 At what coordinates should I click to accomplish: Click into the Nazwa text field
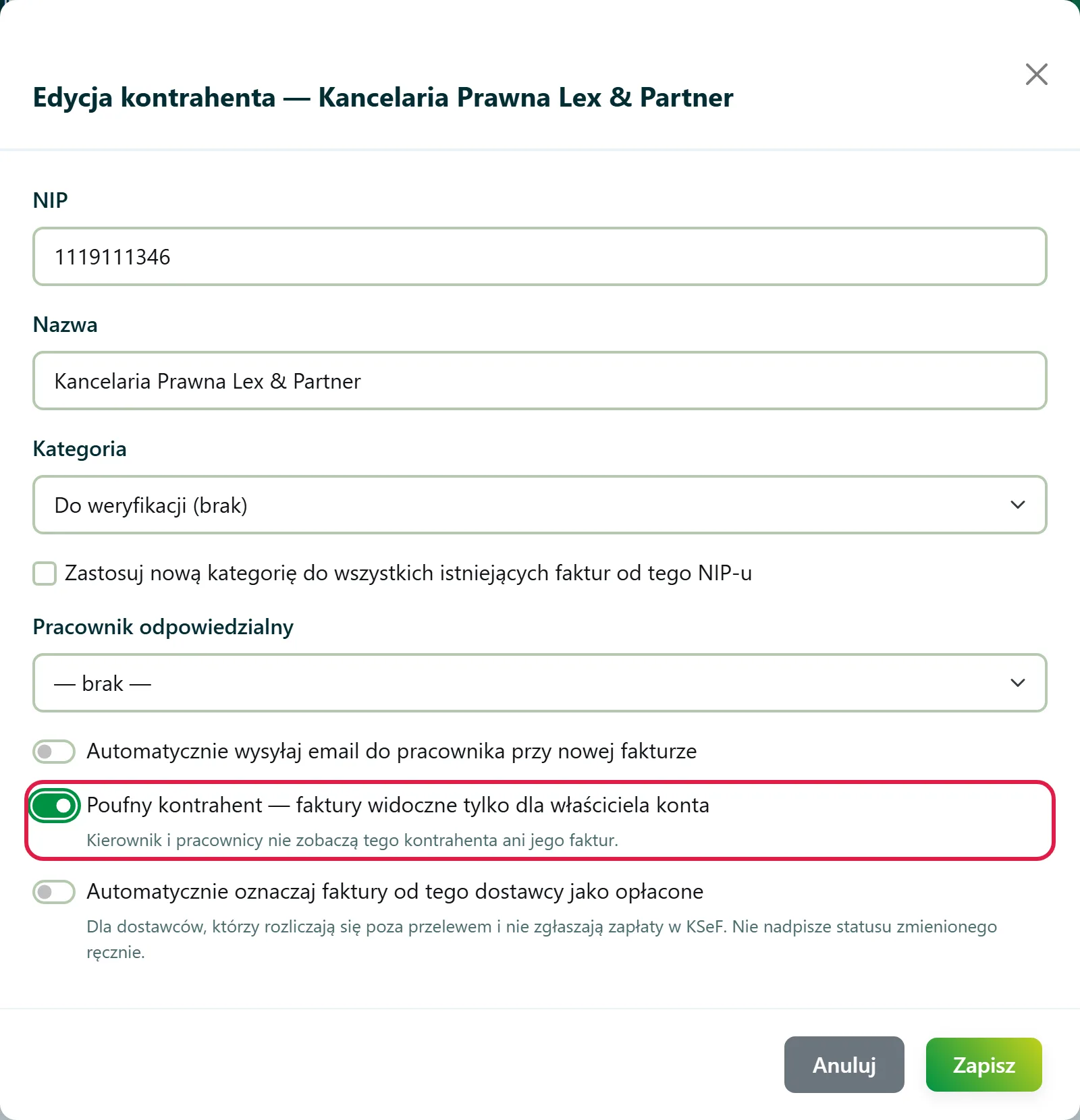coord(540,381)
